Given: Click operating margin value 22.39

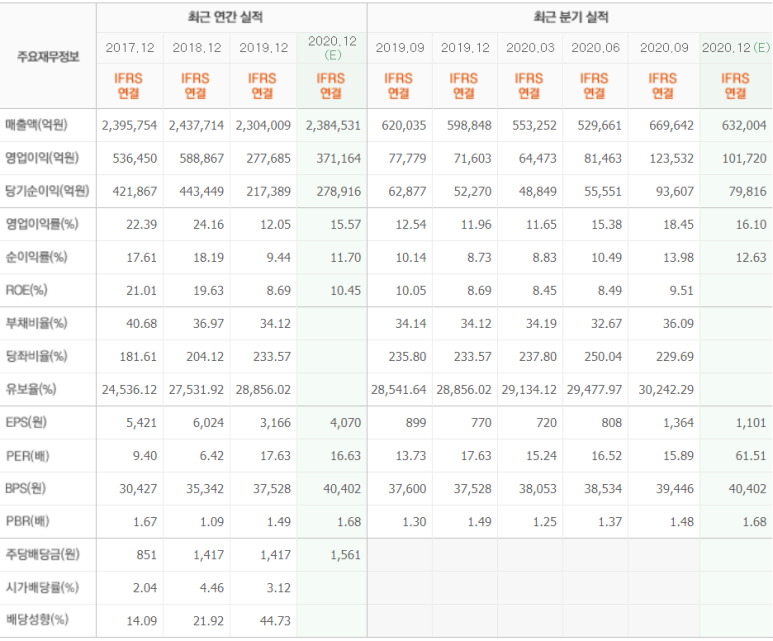Looking at the screenshot, I should [141, 225].
